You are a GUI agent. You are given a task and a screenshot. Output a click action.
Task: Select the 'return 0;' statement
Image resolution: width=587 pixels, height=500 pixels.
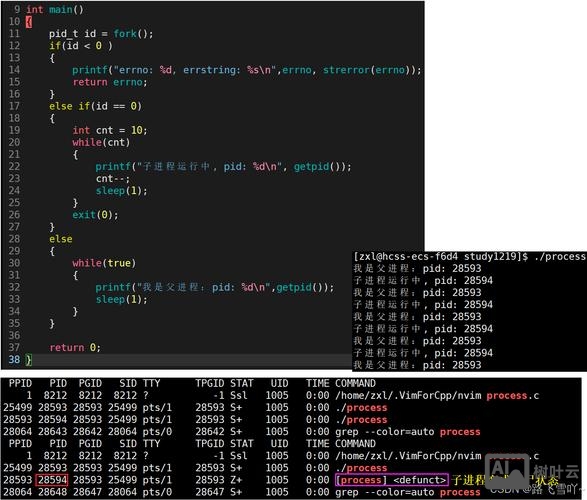(x=75, y=347)
